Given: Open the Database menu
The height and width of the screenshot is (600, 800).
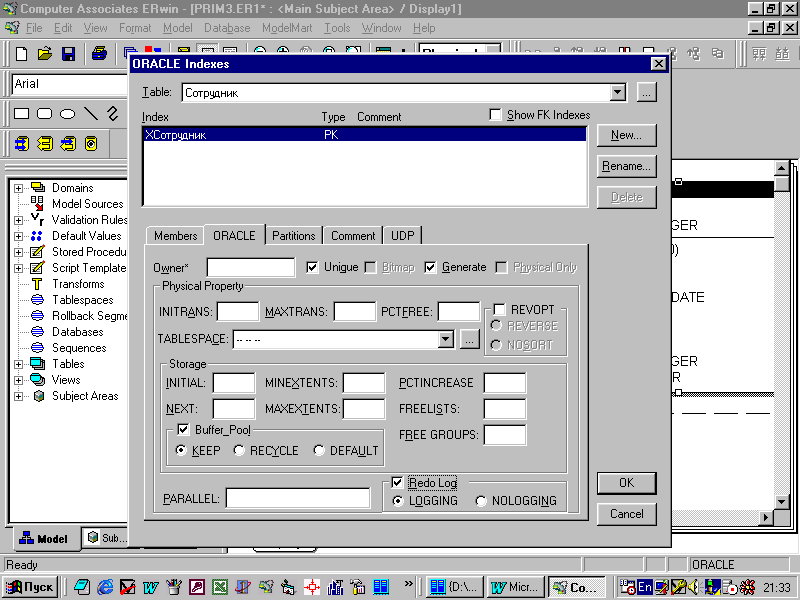Looking at the screenshot, I should click(x=227, y=28).
